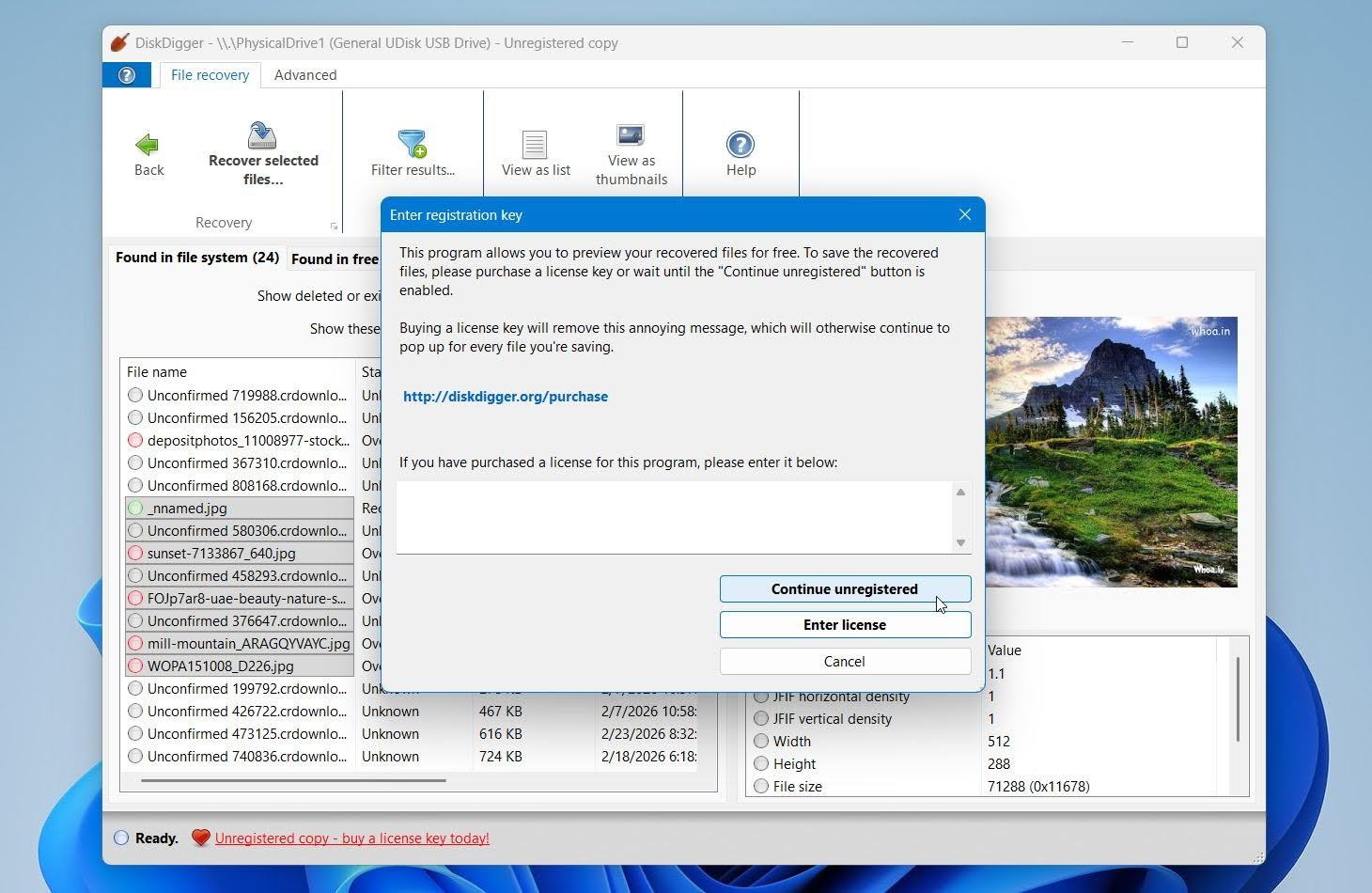The width and height of the screenshot is (1372, 893).
Task: Click the license box scroll down arrow
Action: pos(960,542)
